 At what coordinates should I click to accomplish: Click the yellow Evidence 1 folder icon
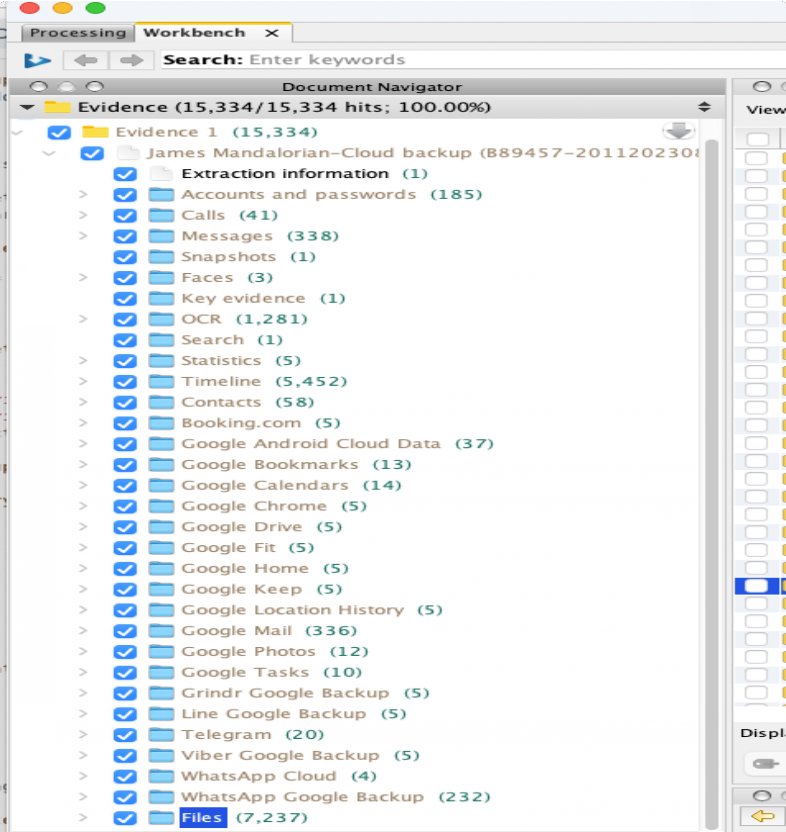[x=94, y=132]
